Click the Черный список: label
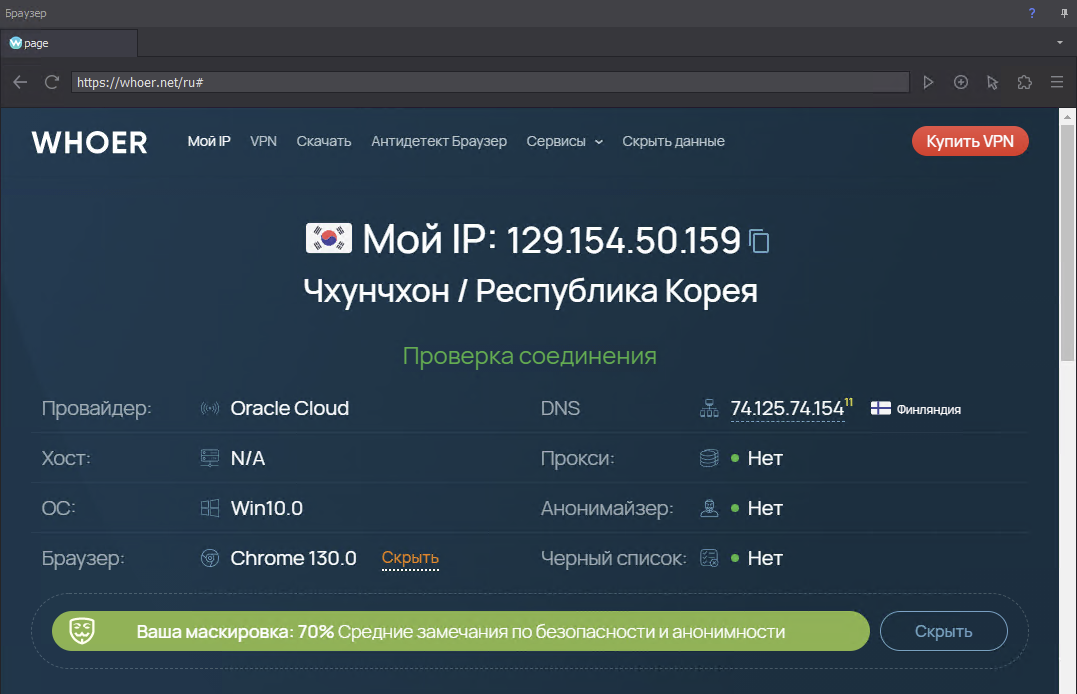The image size is (1077, 694). coord(613,558)
